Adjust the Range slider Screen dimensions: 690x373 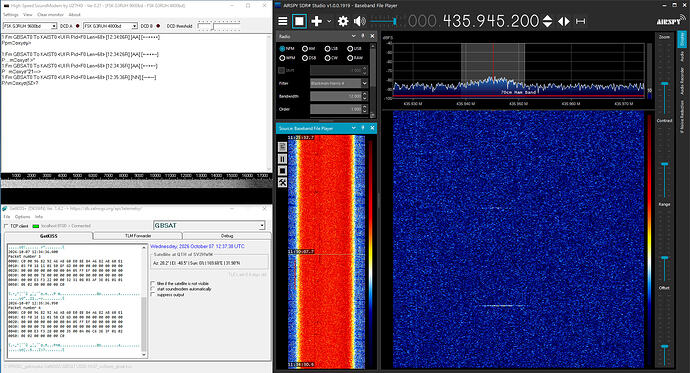[664, 258]
